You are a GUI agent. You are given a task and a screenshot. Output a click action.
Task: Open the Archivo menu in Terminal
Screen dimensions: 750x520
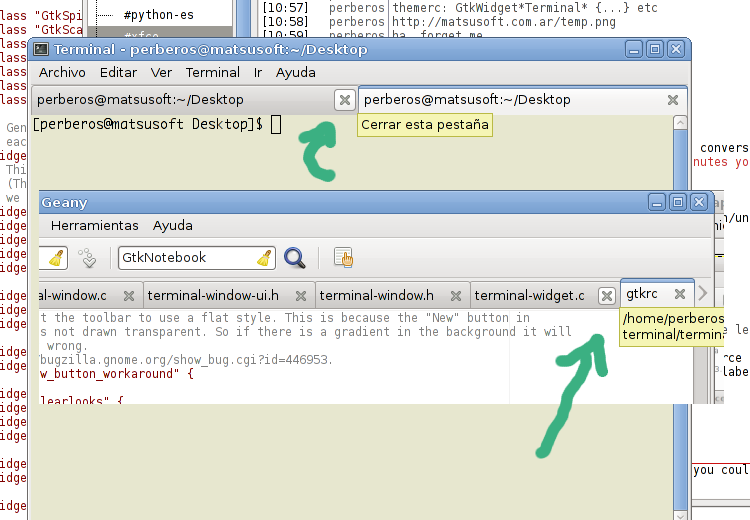[x=62, y=72]
